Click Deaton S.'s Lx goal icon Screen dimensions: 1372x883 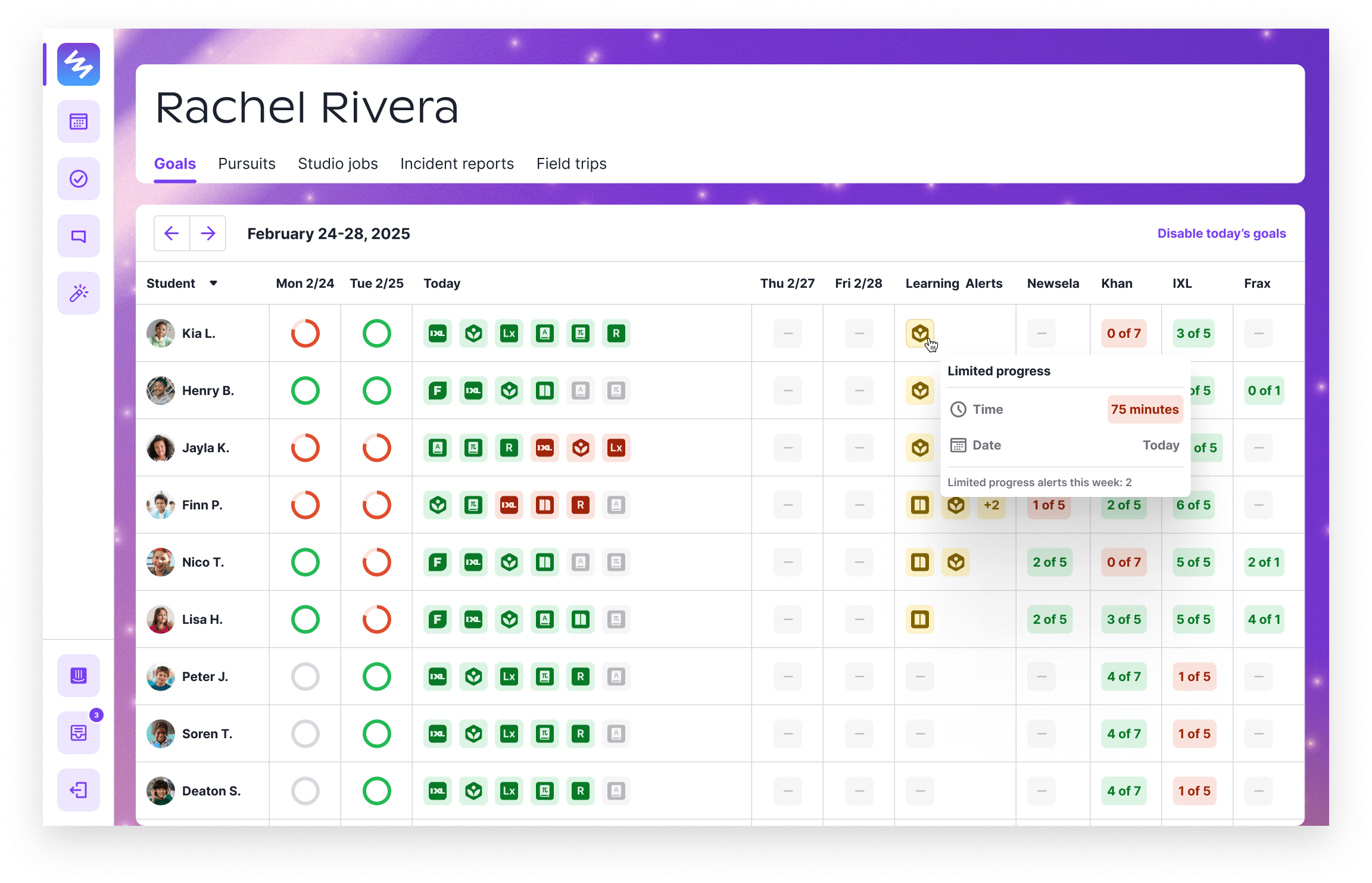[509, 791]
